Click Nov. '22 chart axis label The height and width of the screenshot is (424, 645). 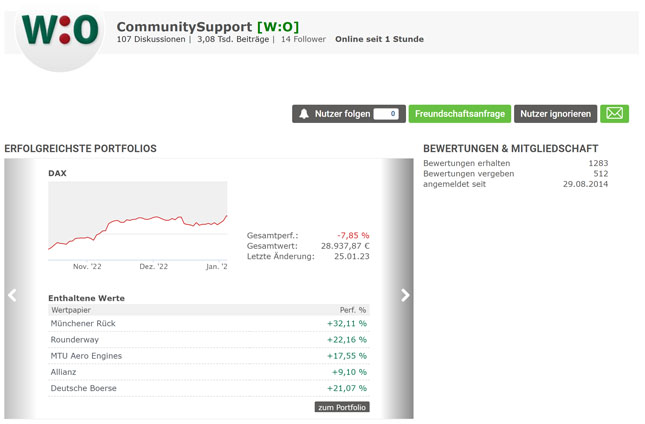87,266
